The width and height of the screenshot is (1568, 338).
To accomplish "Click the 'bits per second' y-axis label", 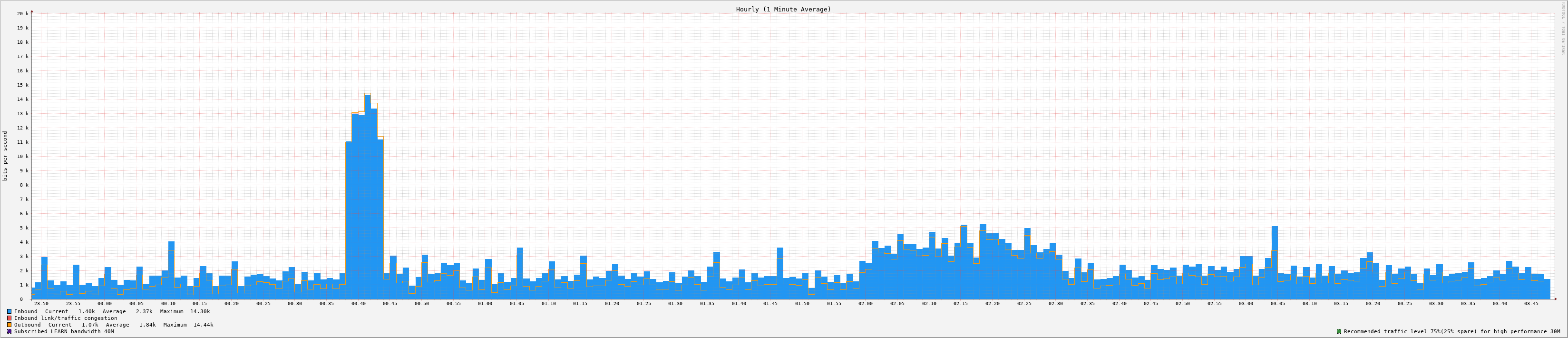I will [6, 156].
